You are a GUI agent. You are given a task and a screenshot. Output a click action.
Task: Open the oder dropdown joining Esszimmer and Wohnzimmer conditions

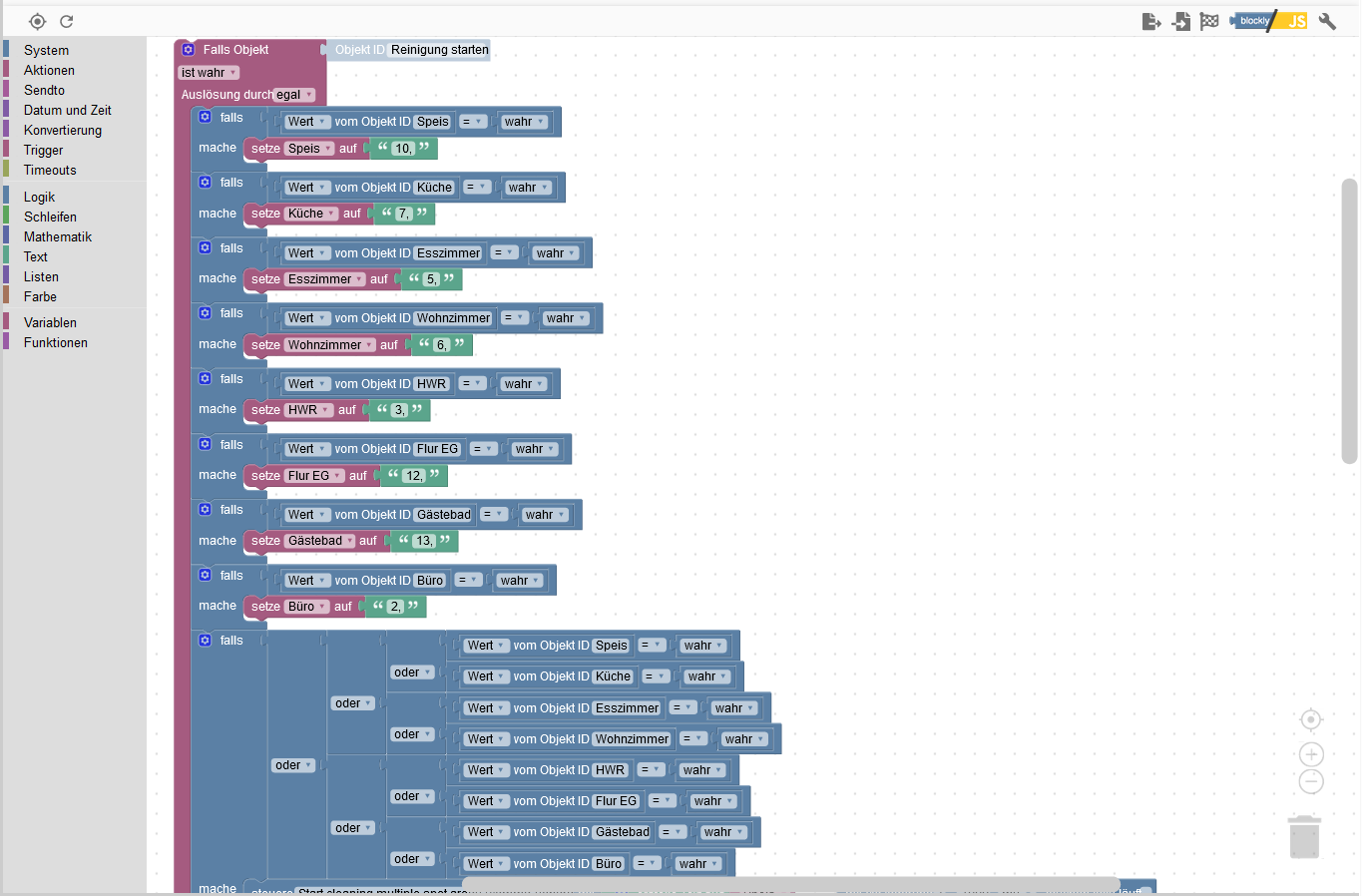412,734
